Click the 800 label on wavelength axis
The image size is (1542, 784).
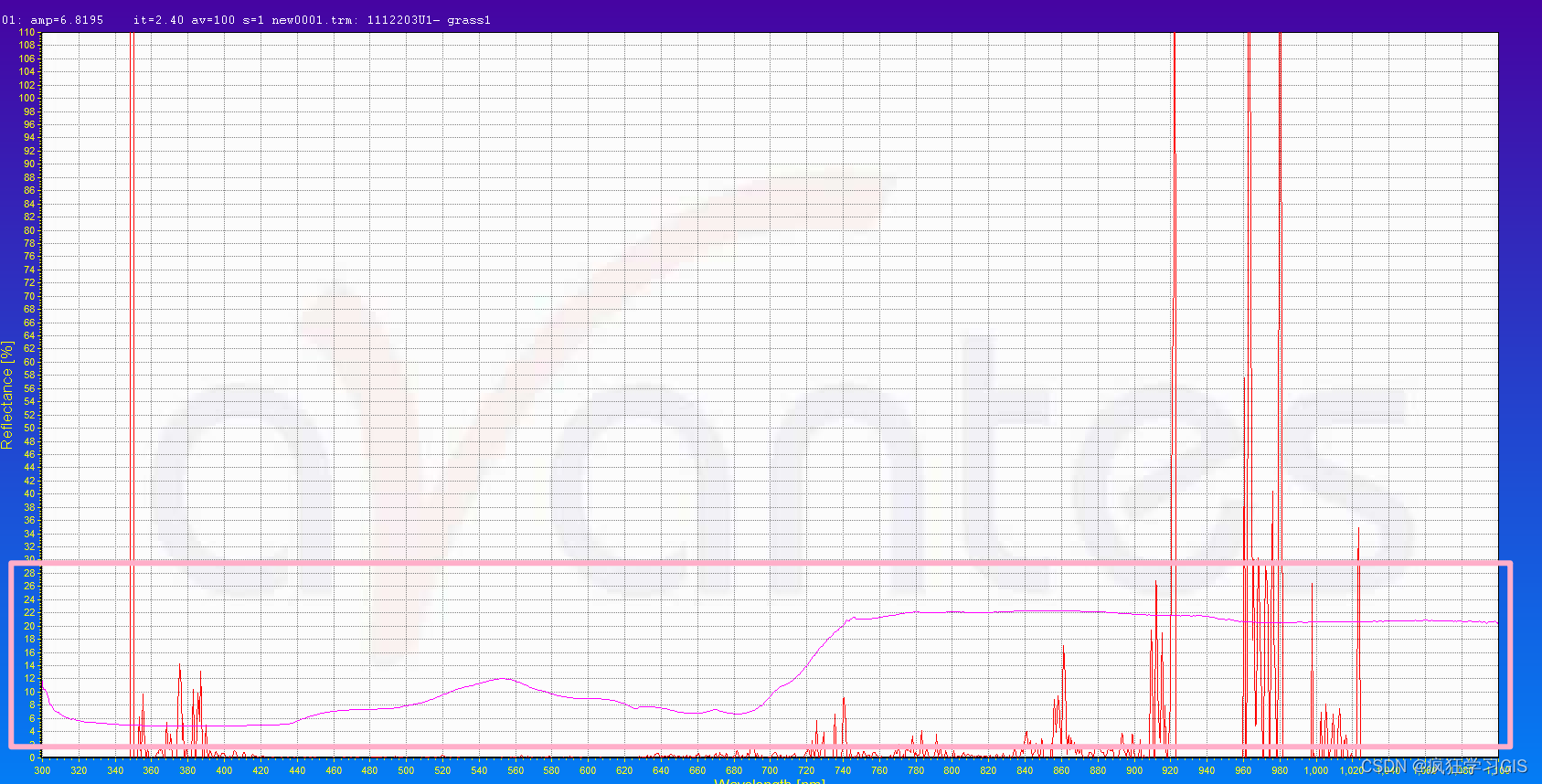click(952, 770)
